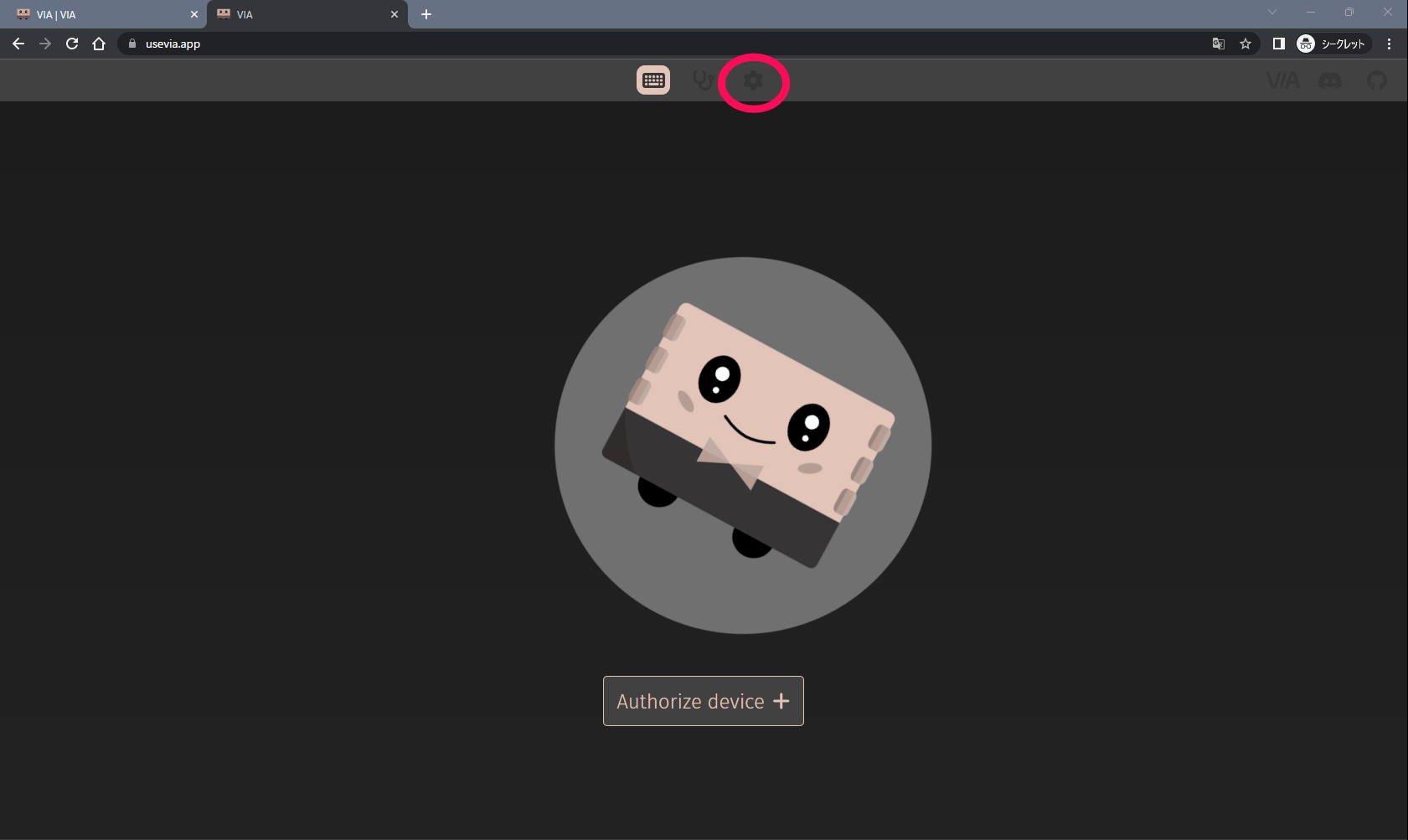Click the VIA chip mascot image
Viewport: 1408px width, 840px height.
743,446
